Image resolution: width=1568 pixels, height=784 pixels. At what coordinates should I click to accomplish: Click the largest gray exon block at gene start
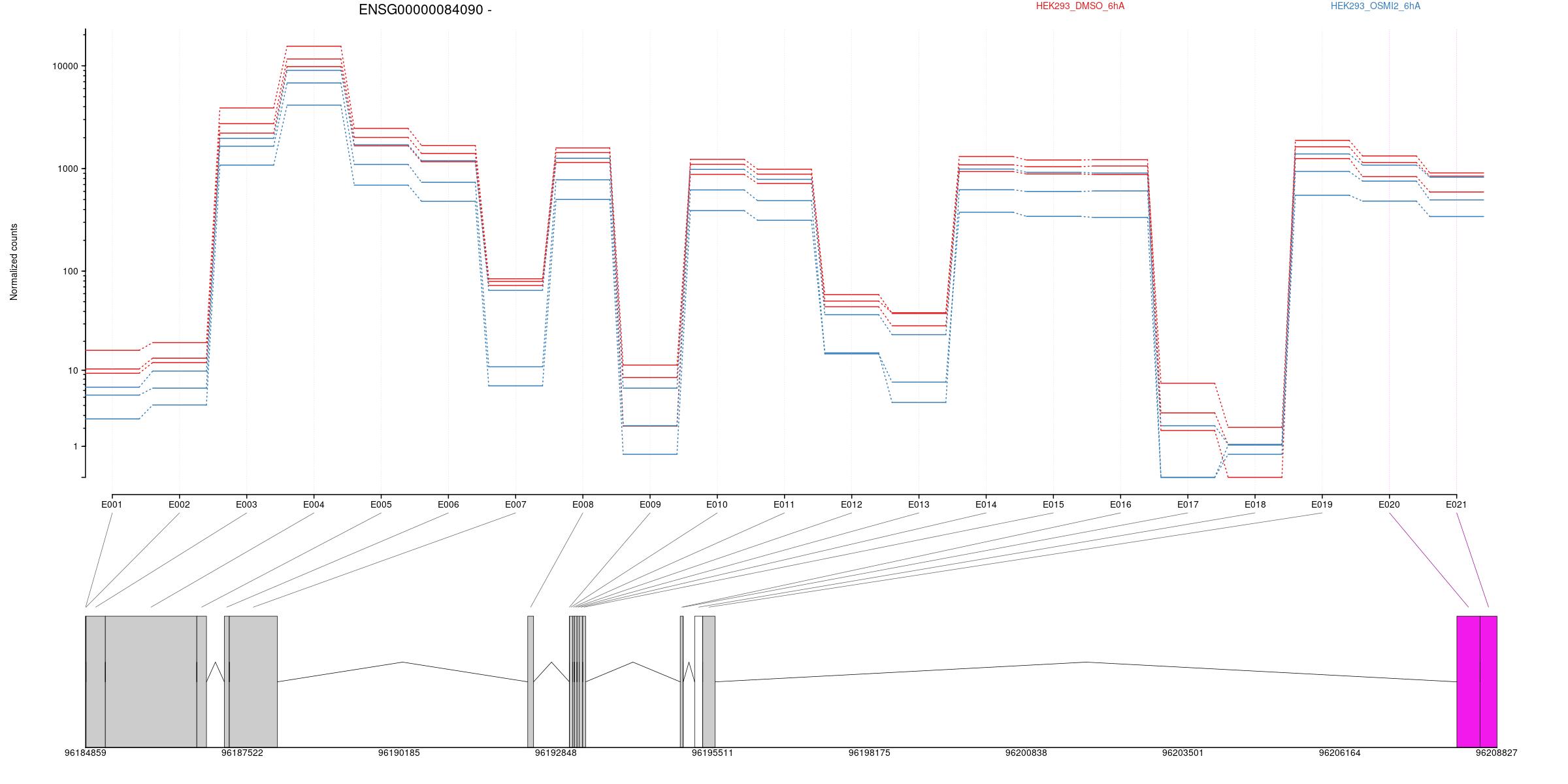pos(151,681)
